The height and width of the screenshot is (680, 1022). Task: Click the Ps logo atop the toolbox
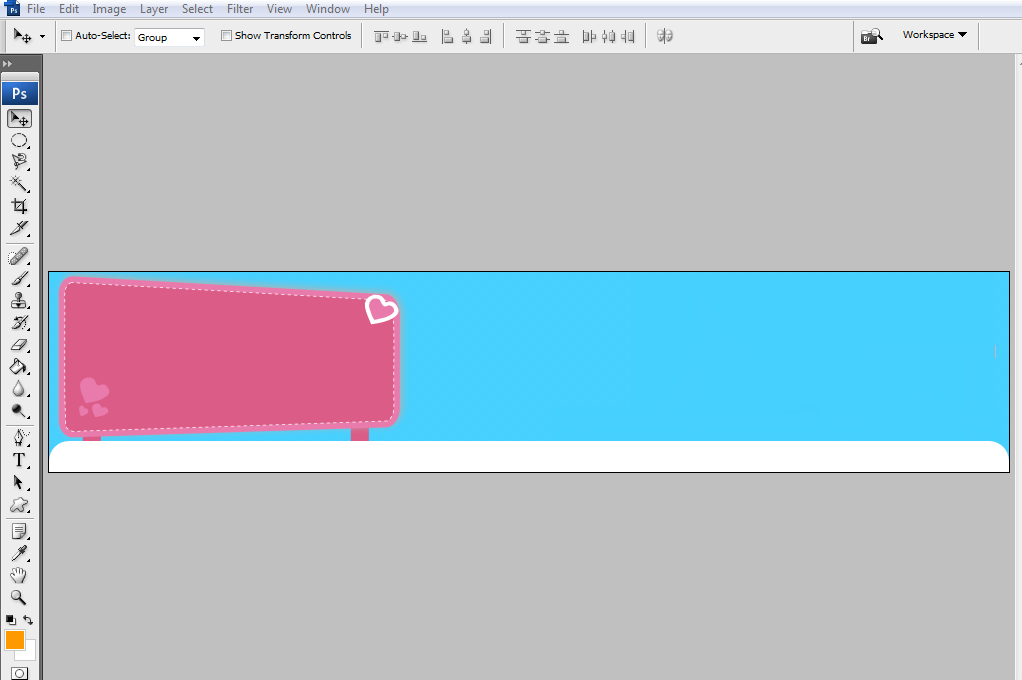[x=20, y=93]
